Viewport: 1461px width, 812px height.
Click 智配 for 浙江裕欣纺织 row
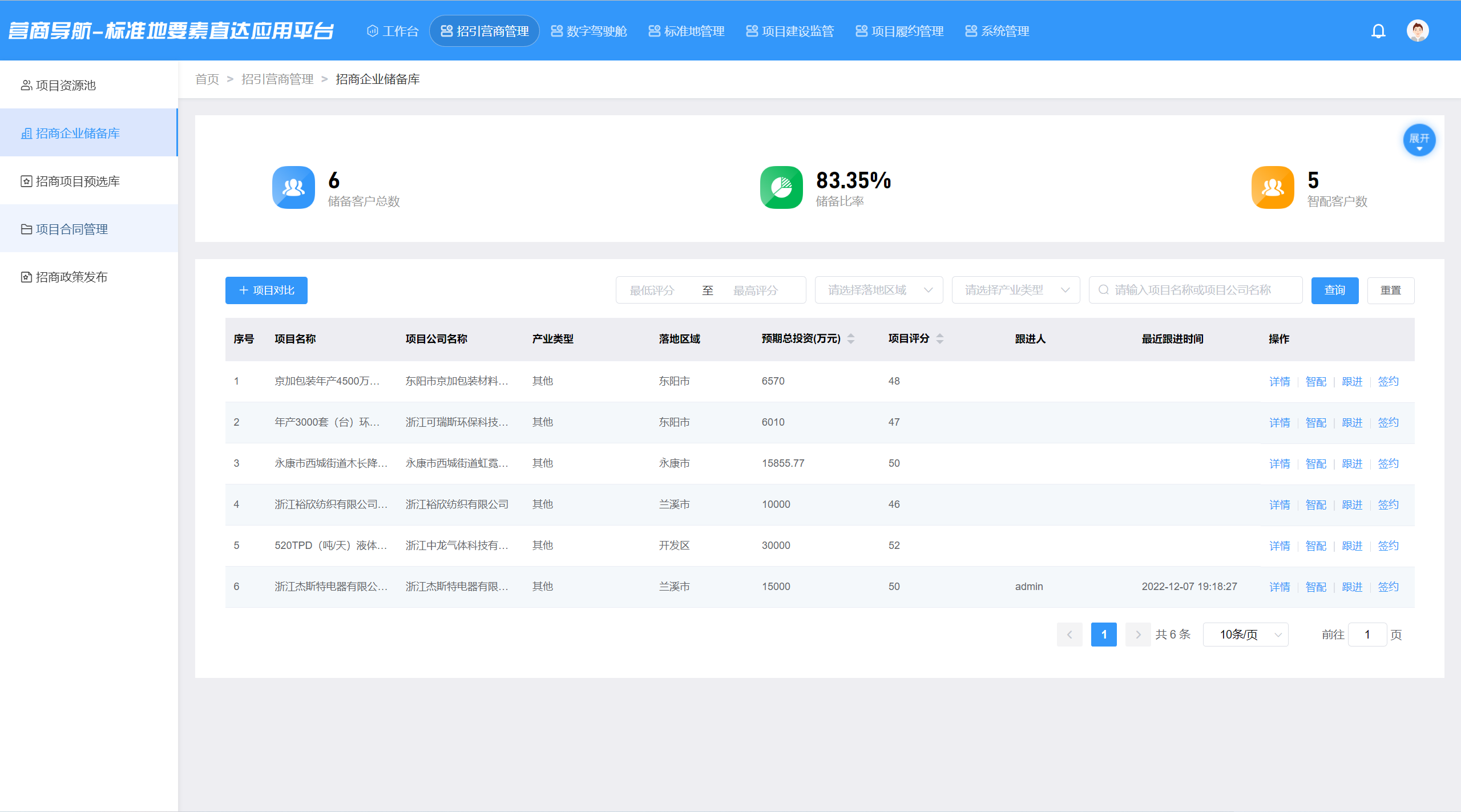pos(1316,505)
